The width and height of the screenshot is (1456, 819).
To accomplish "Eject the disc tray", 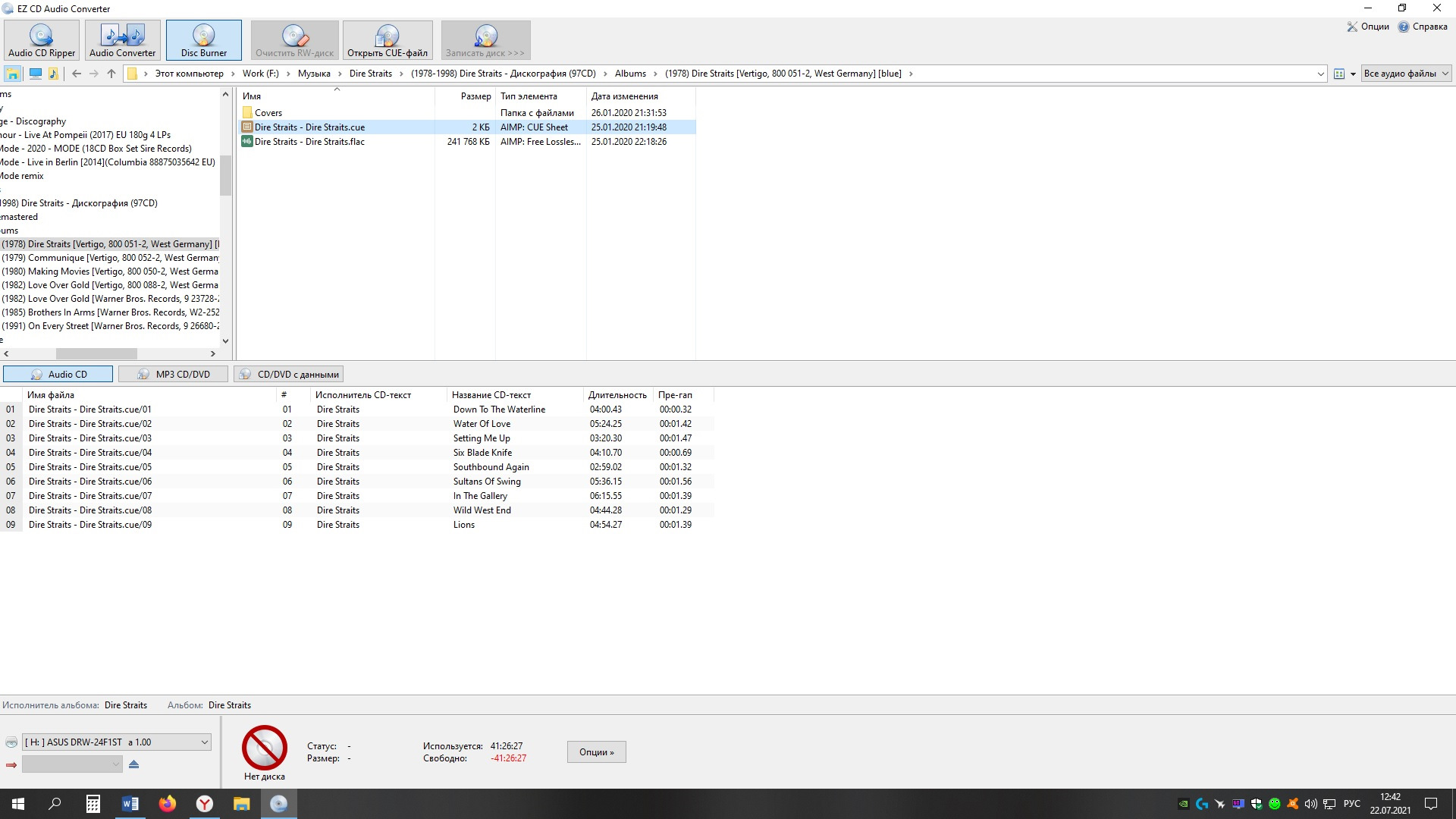I will point(134,764).
